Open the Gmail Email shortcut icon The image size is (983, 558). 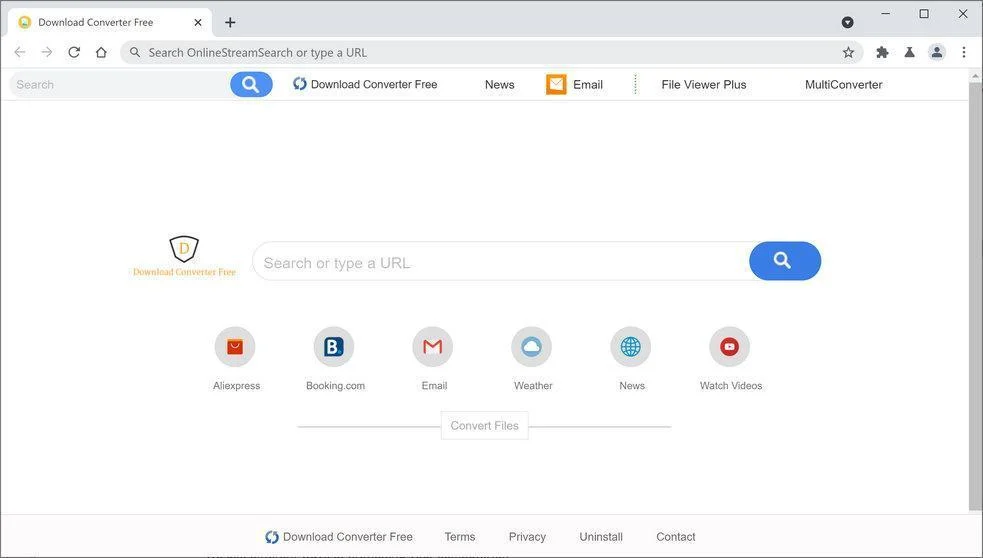click(x=433, y=347)
